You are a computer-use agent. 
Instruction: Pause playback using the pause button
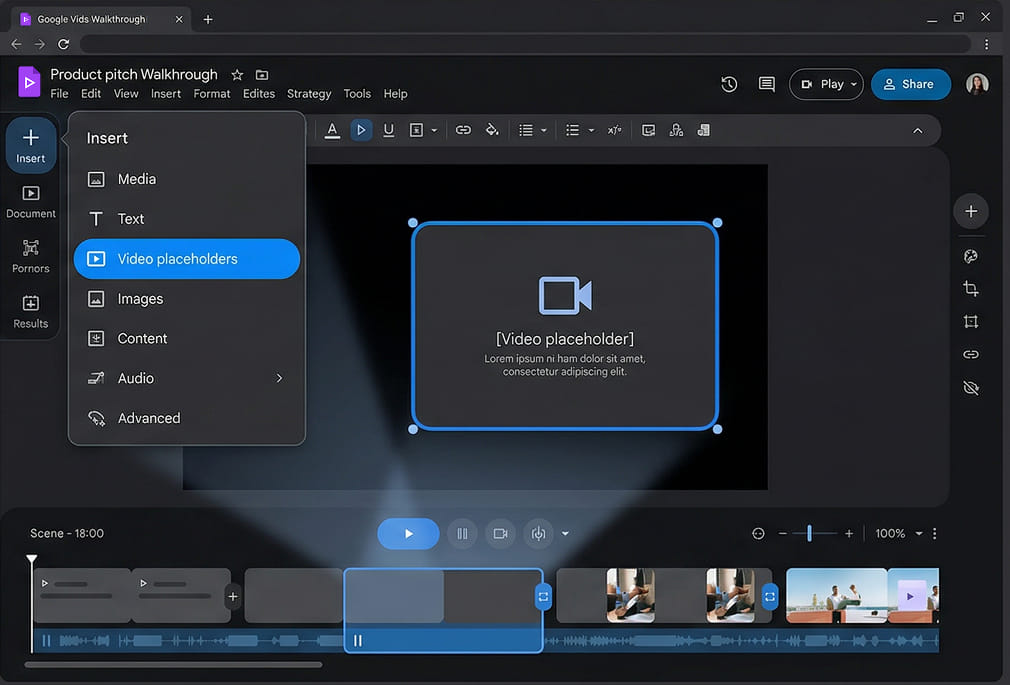[x=462, y=533]
